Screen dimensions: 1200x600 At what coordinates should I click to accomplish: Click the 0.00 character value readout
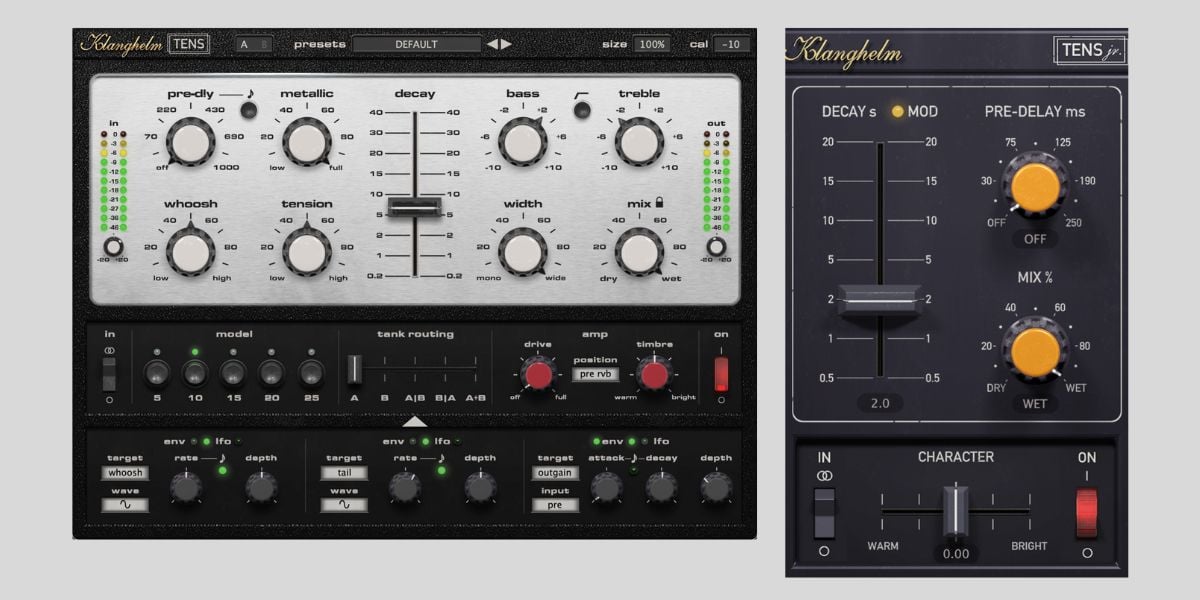956,553
